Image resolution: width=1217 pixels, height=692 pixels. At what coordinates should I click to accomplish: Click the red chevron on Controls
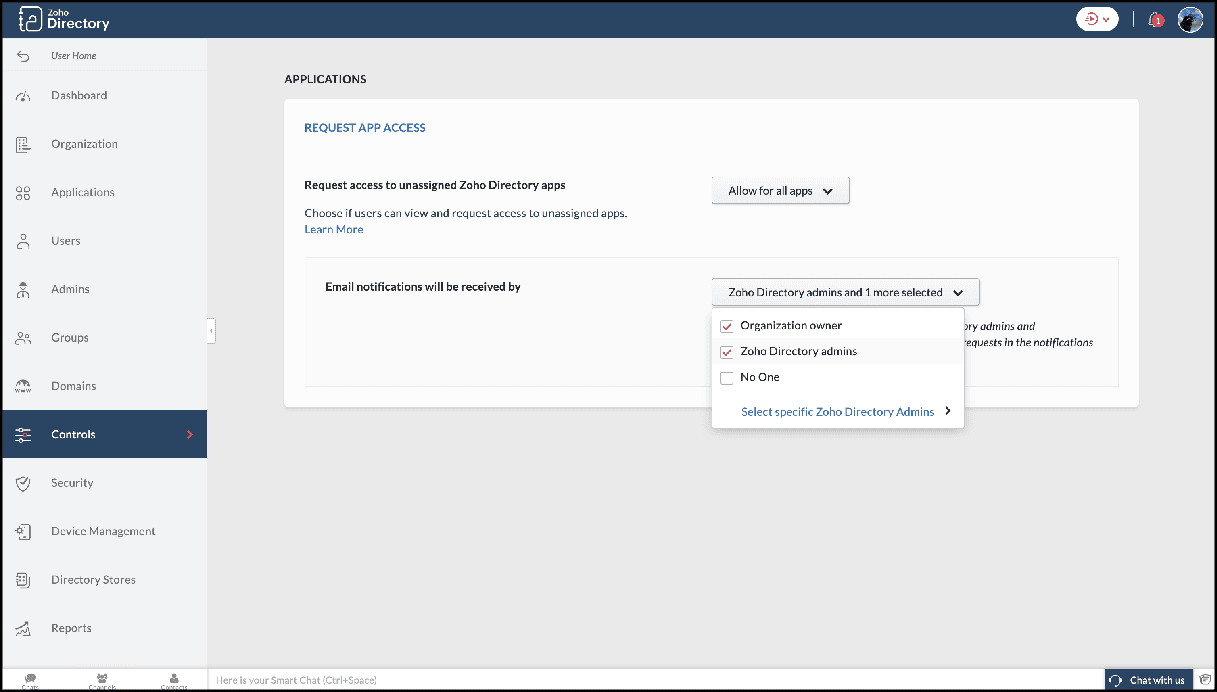190,435
